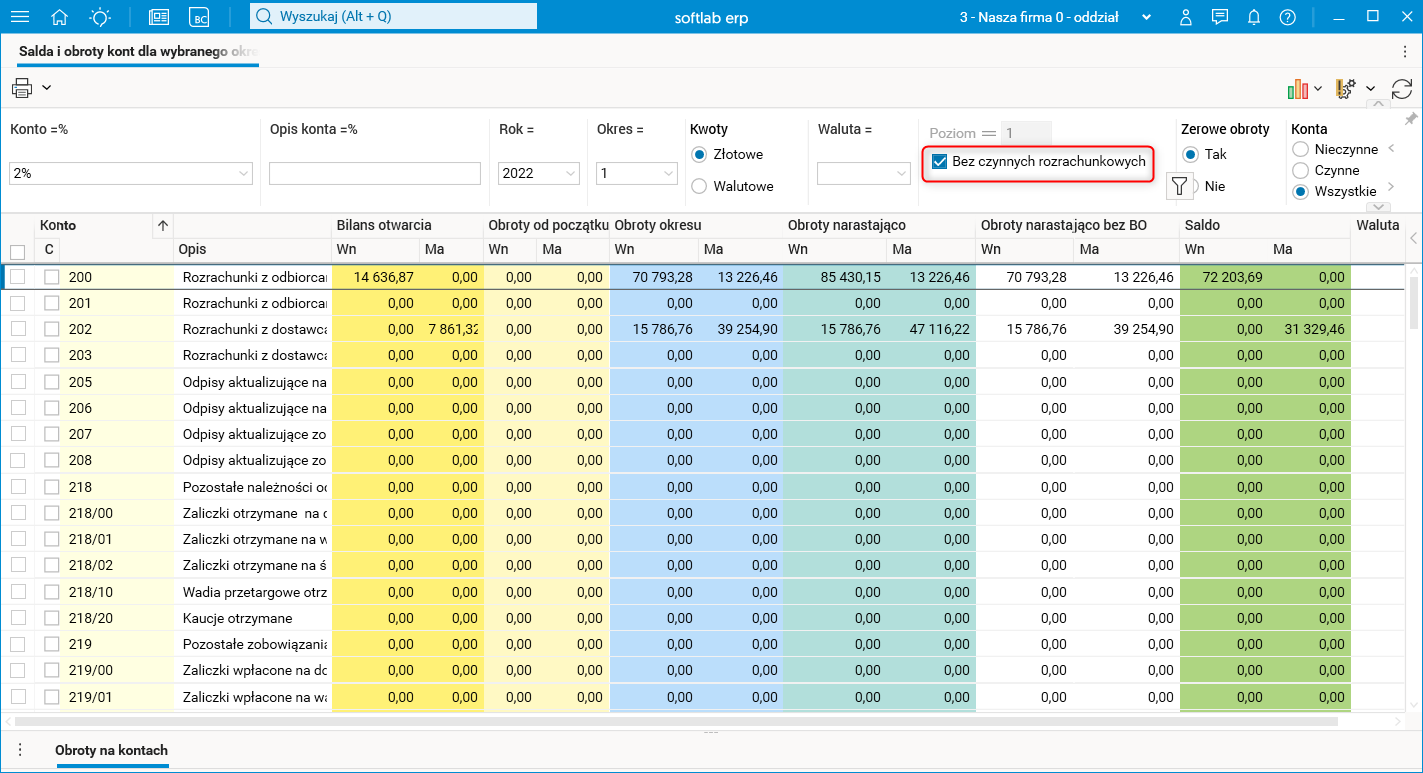
Task: Open the bar chart icon
Action: pos(1298,89)
